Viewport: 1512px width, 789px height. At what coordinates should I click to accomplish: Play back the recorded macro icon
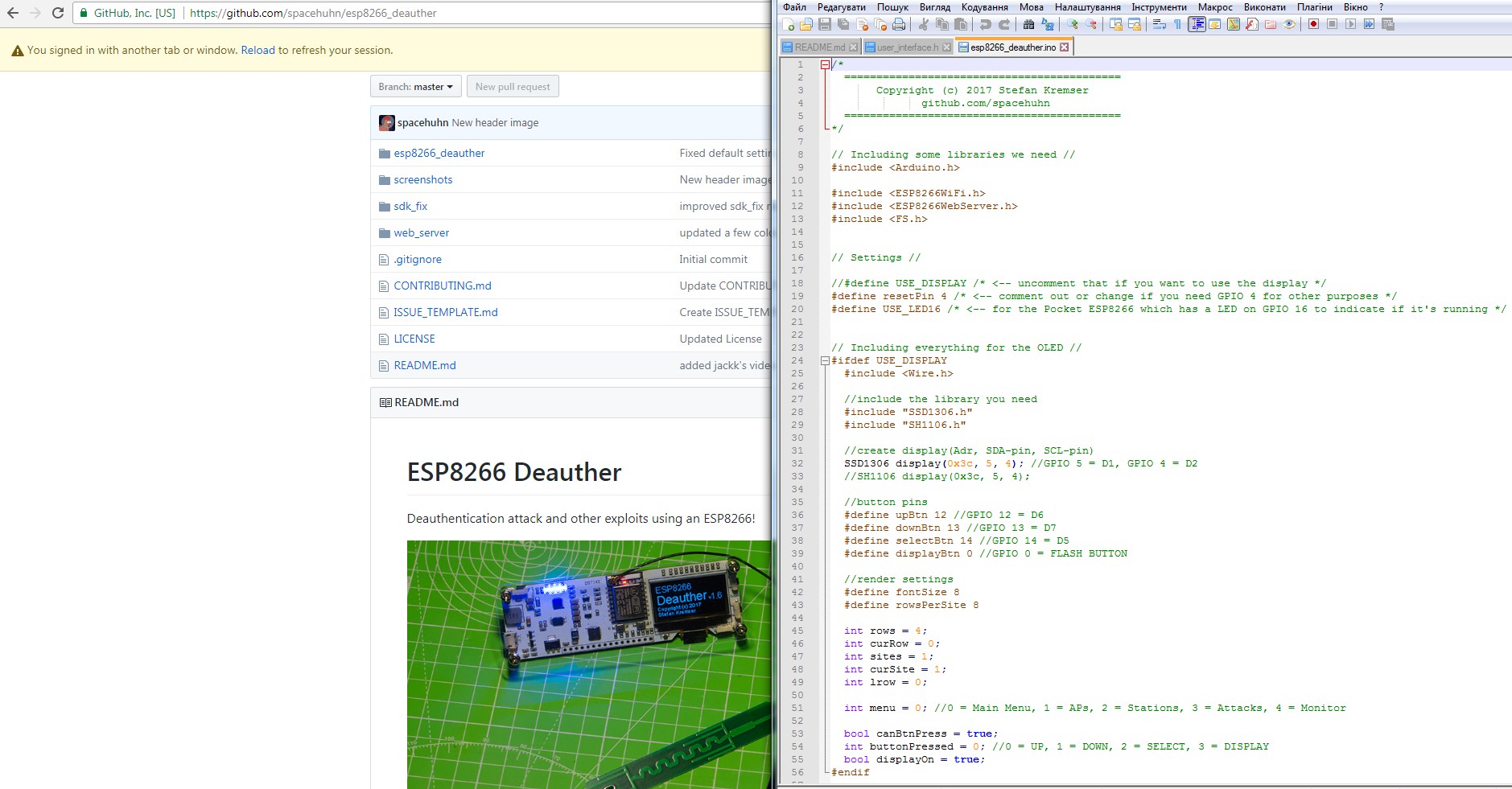pyautogui.click(x=1350, y=24)
